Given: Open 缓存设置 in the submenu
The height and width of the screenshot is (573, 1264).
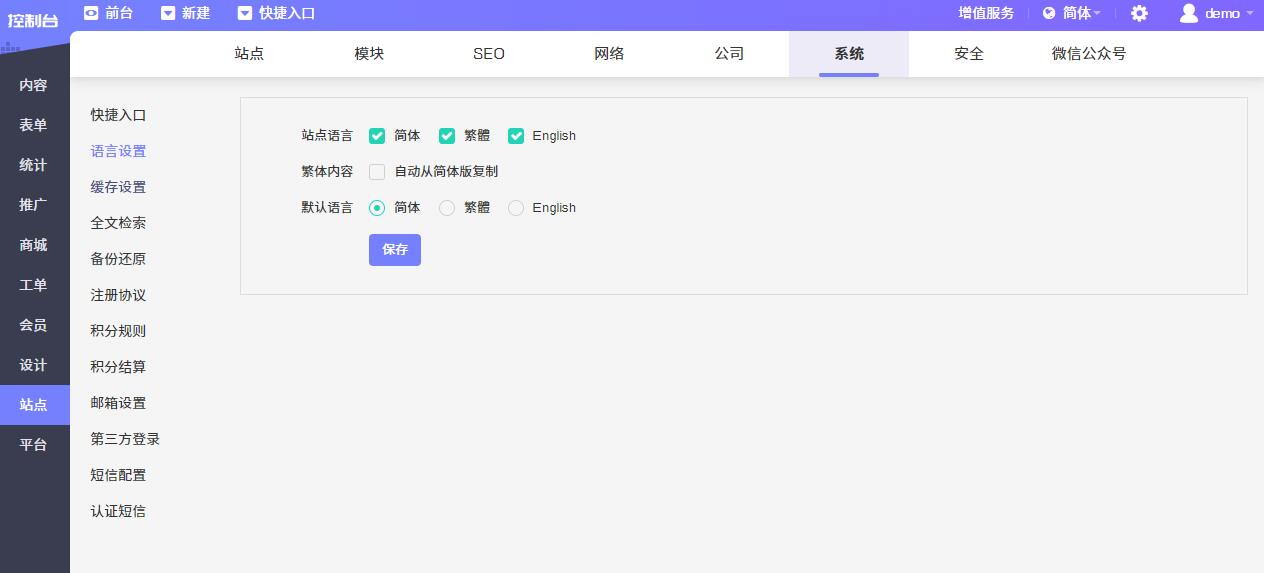Looking at the screenshot, I should coord(118,187).
